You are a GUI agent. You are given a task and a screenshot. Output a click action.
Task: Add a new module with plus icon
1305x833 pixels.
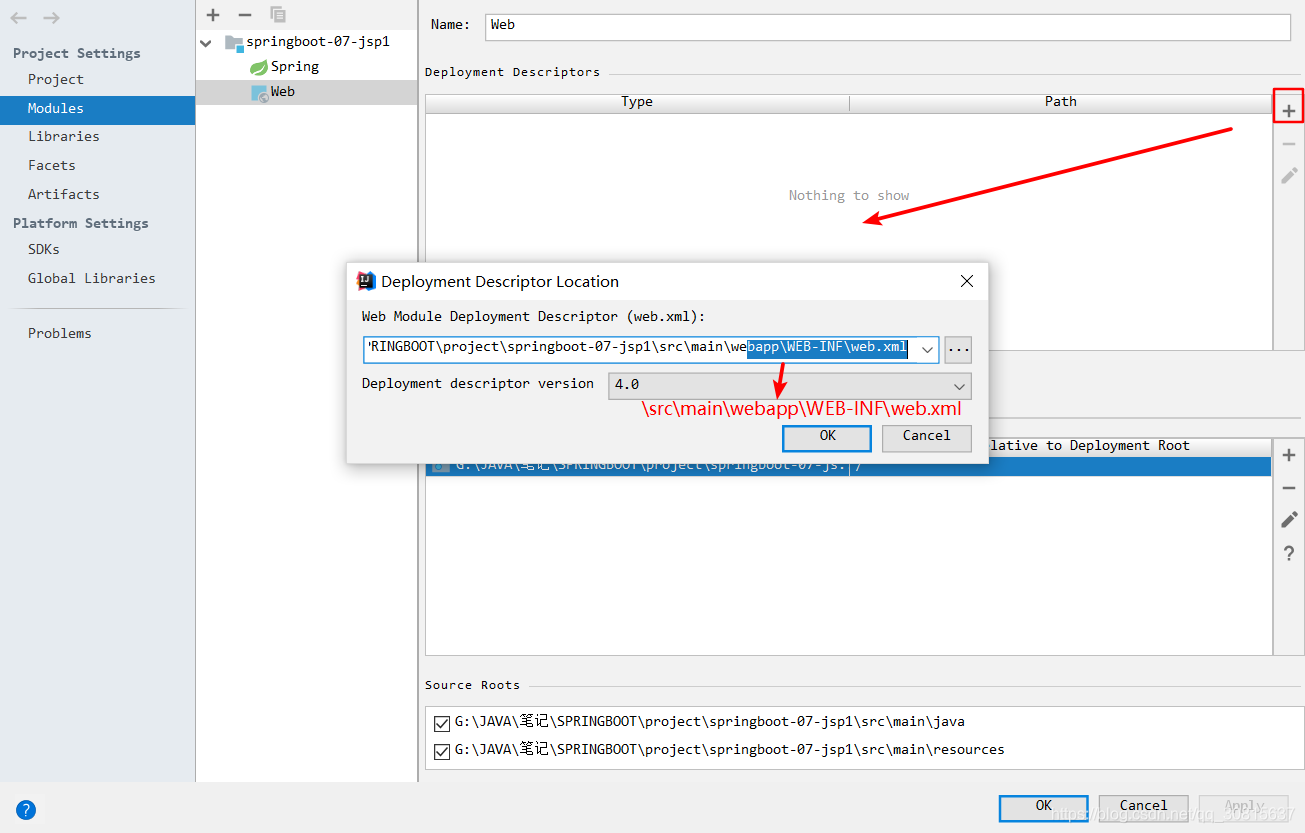point(213,14)
